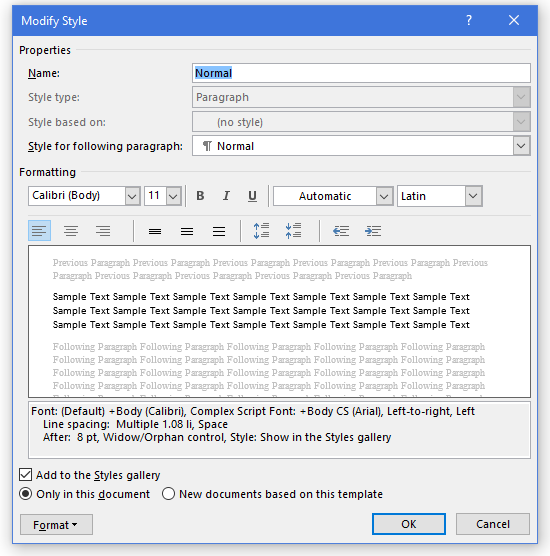Click in the Name text field
550x556 pixels.
click(x=361, y=73)
